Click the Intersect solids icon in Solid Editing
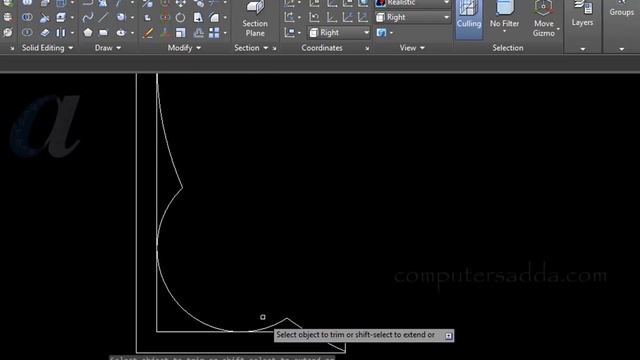The width and height of the screenshot is (640, 360). (27, 33)
